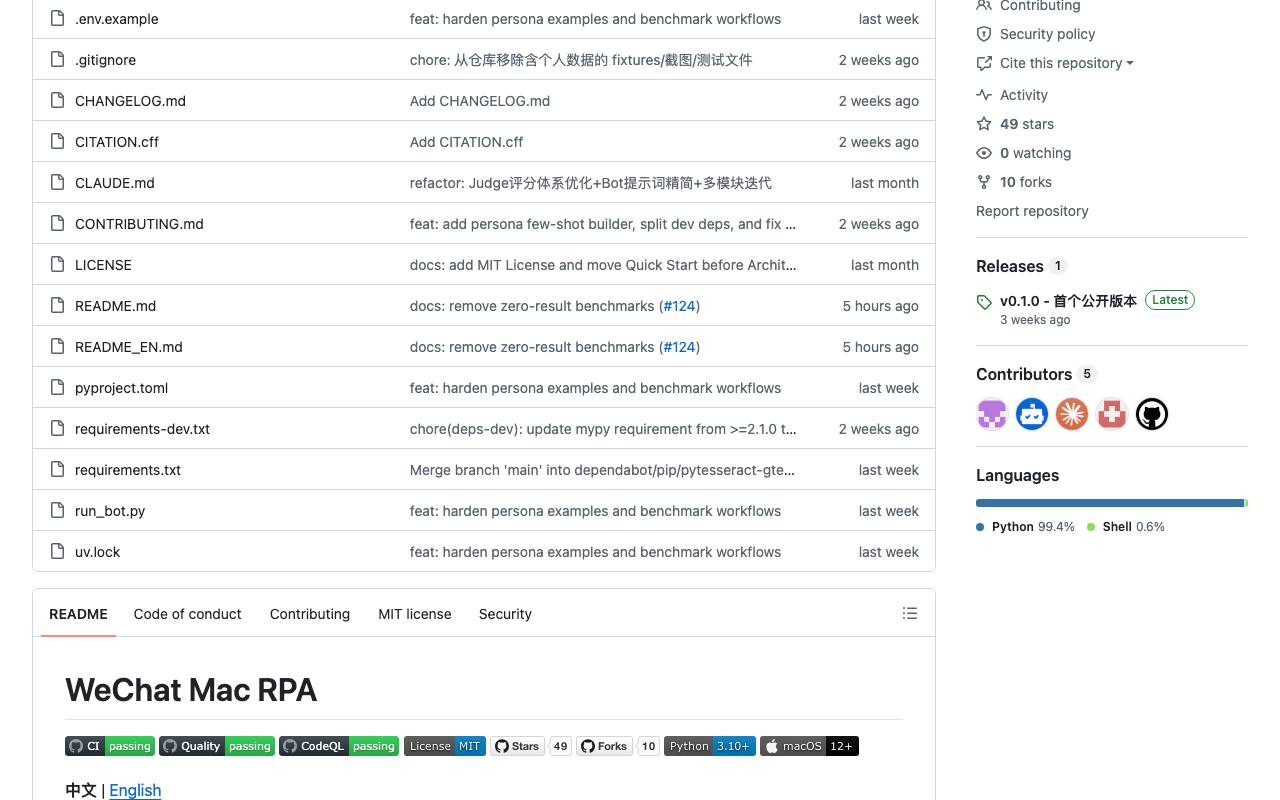This screenshot has height=800, width=1280.
Task: Open the README outline list icon
Action: [x=910, y=613]
